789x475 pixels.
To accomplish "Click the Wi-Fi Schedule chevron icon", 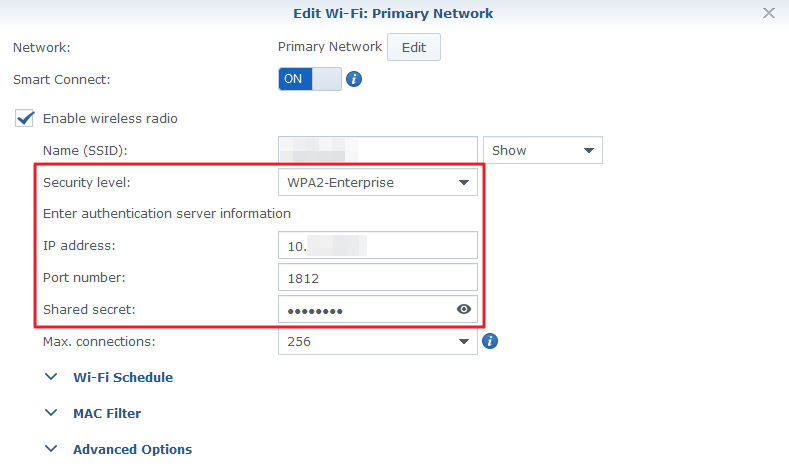I will pyautogui.click(x=51, y=377).
